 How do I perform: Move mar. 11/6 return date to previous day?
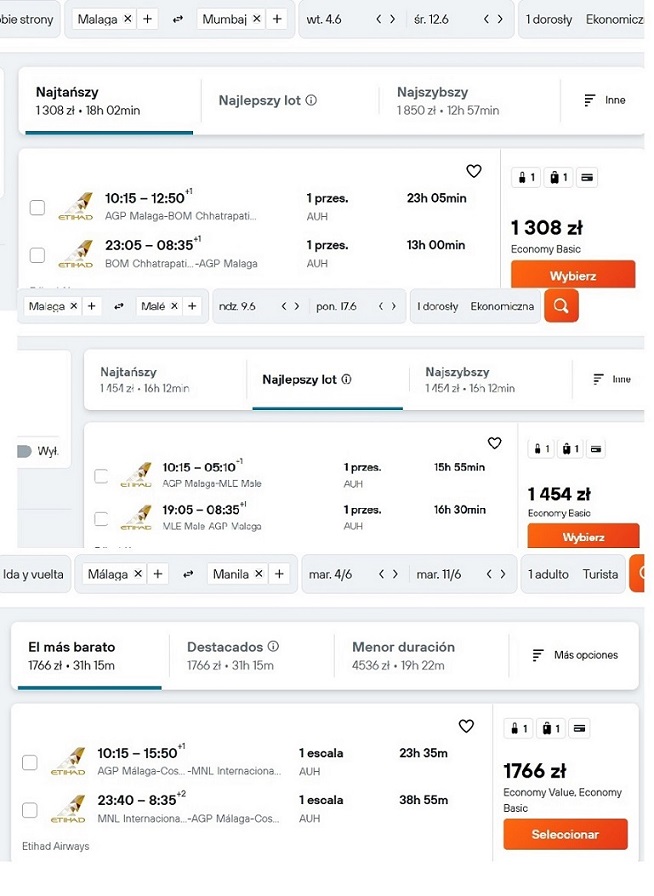pos(489,574)
